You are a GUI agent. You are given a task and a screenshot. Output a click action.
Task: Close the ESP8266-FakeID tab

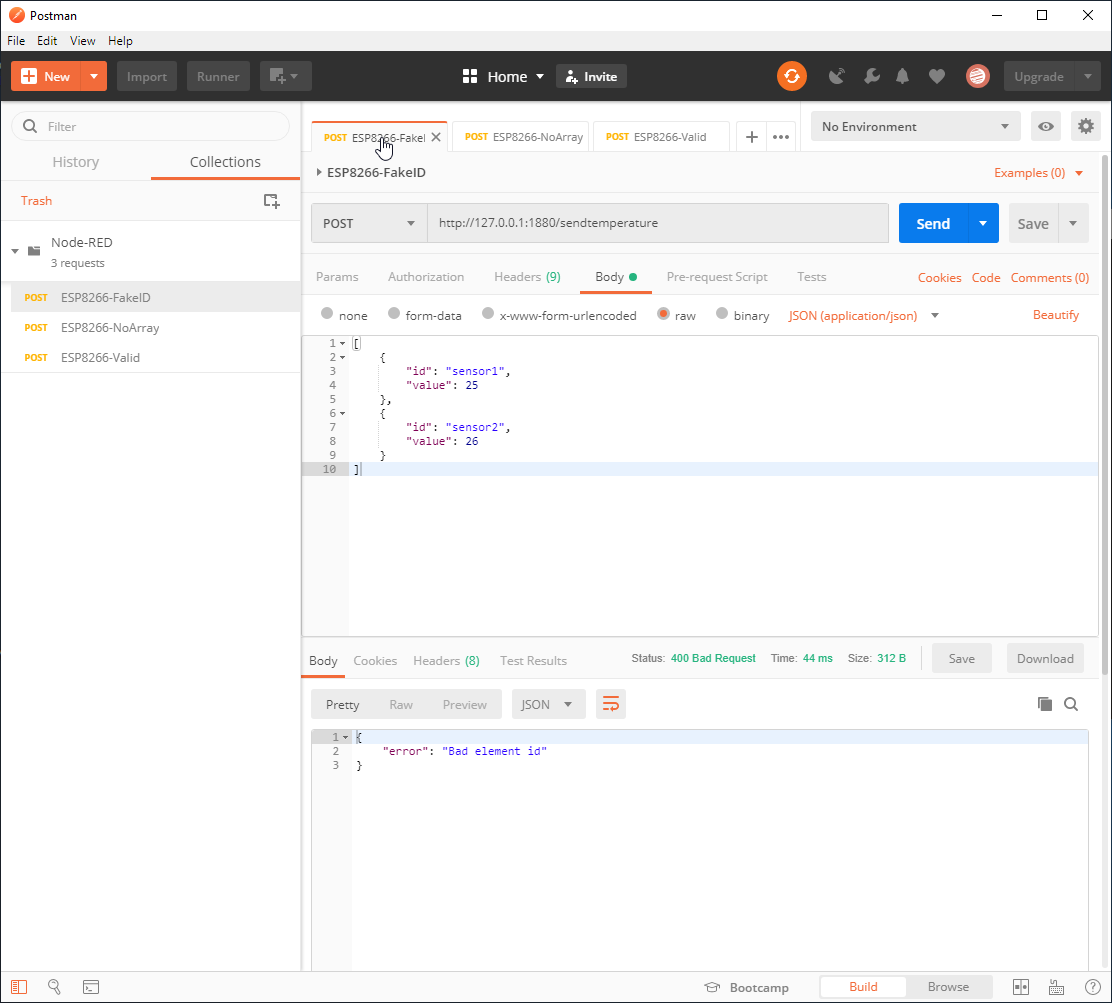[x=436, y=137]
